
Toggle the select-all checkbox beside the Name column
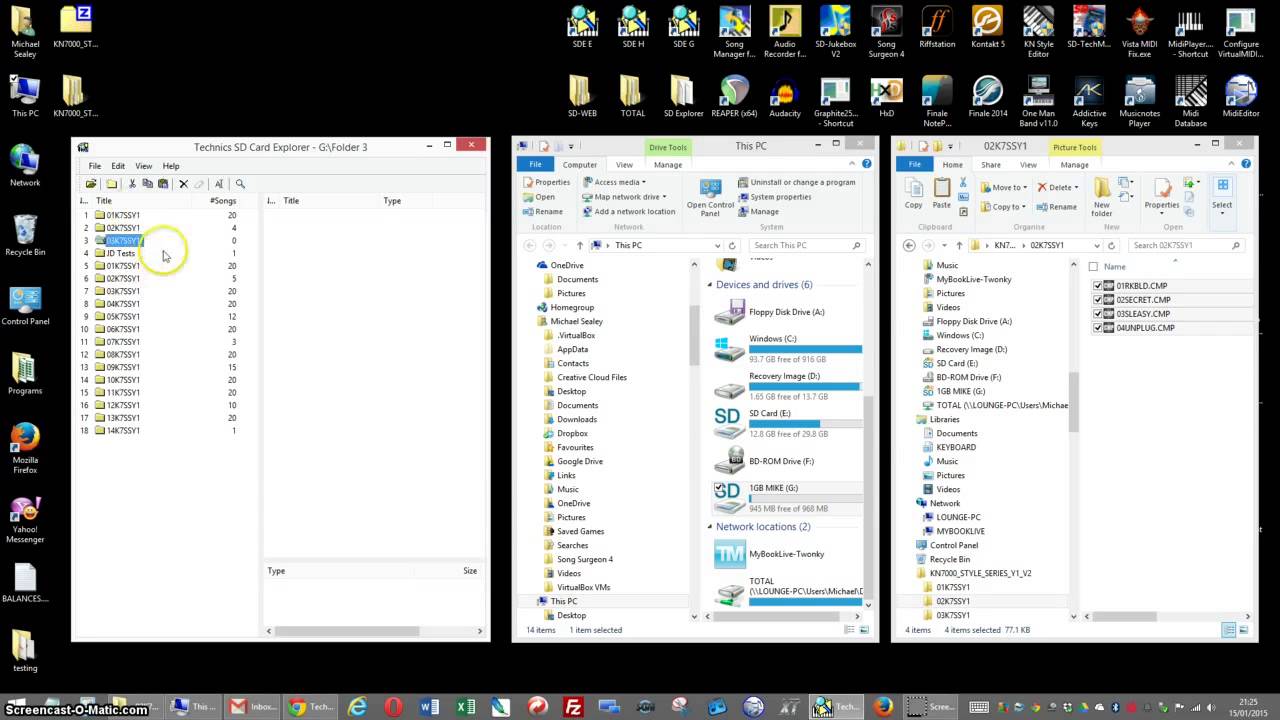(x=1093, y=267)
